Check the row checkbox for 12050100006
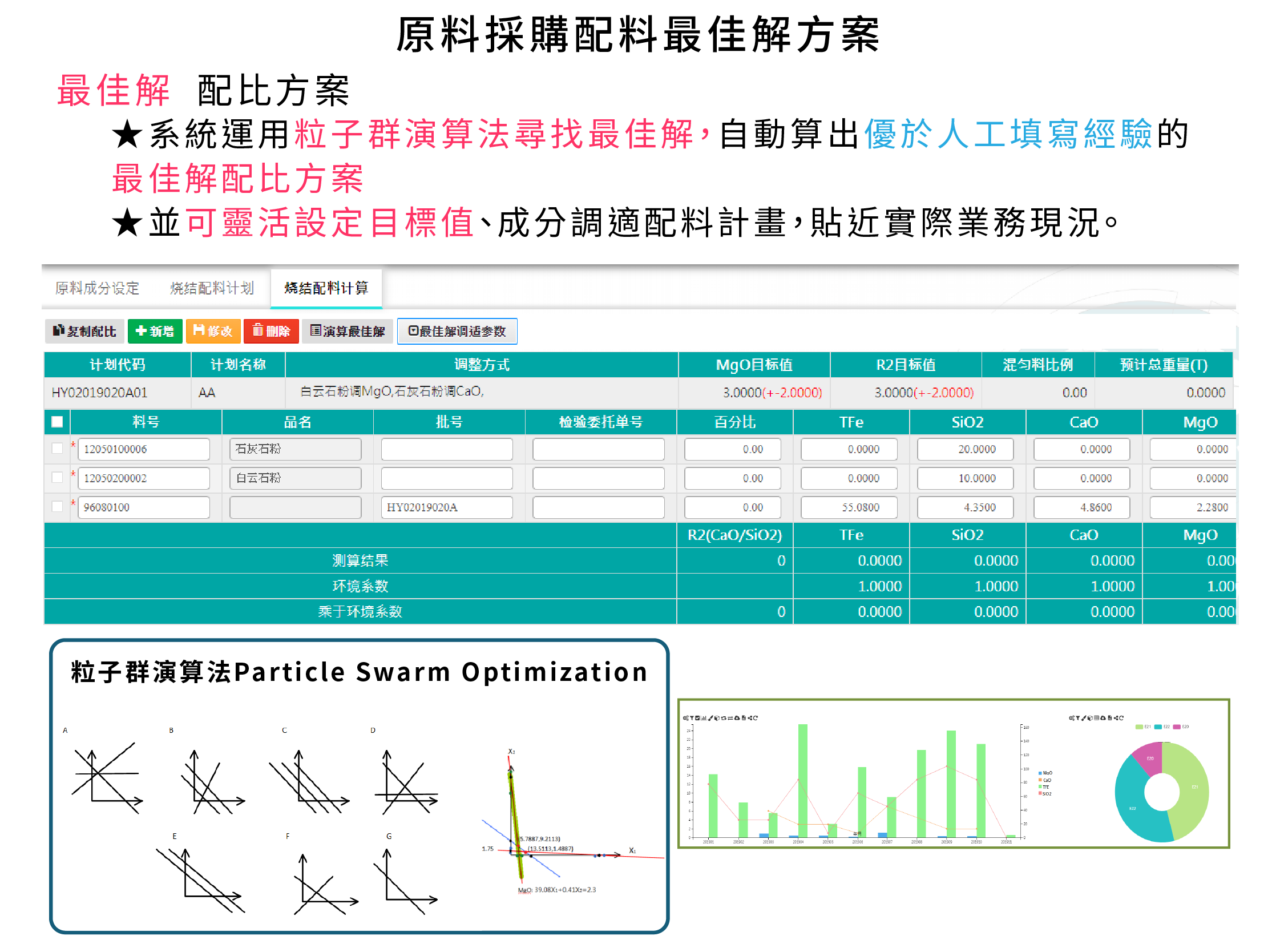 57,449
